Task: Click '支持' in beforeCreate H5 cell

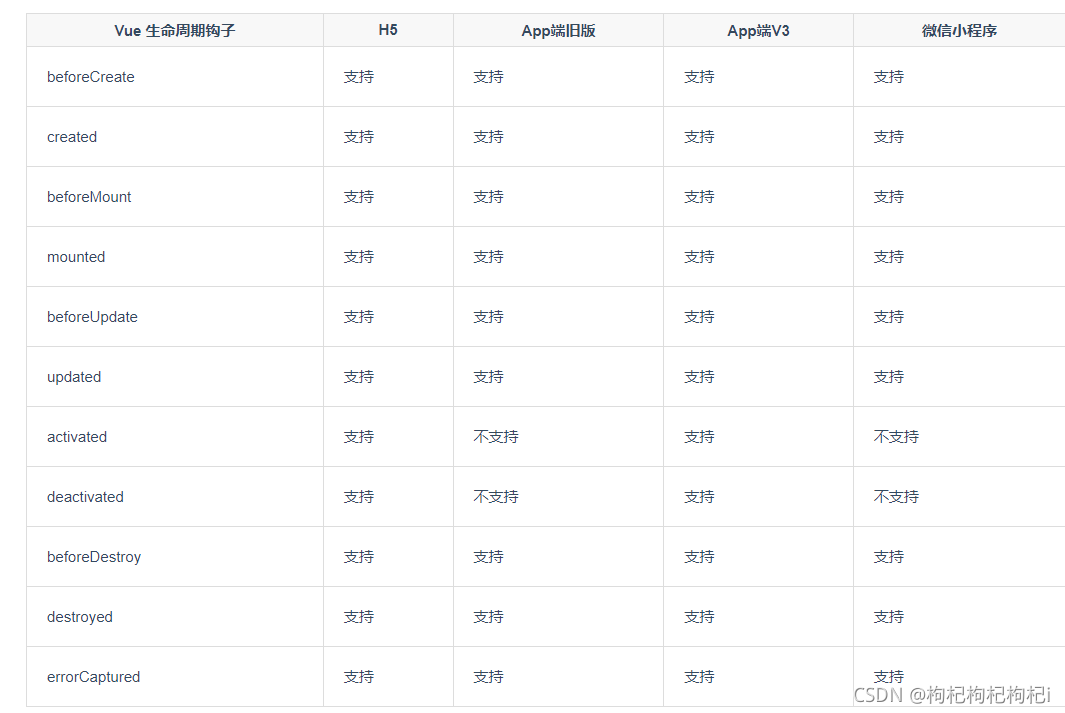Action: (x=359, y=77)
